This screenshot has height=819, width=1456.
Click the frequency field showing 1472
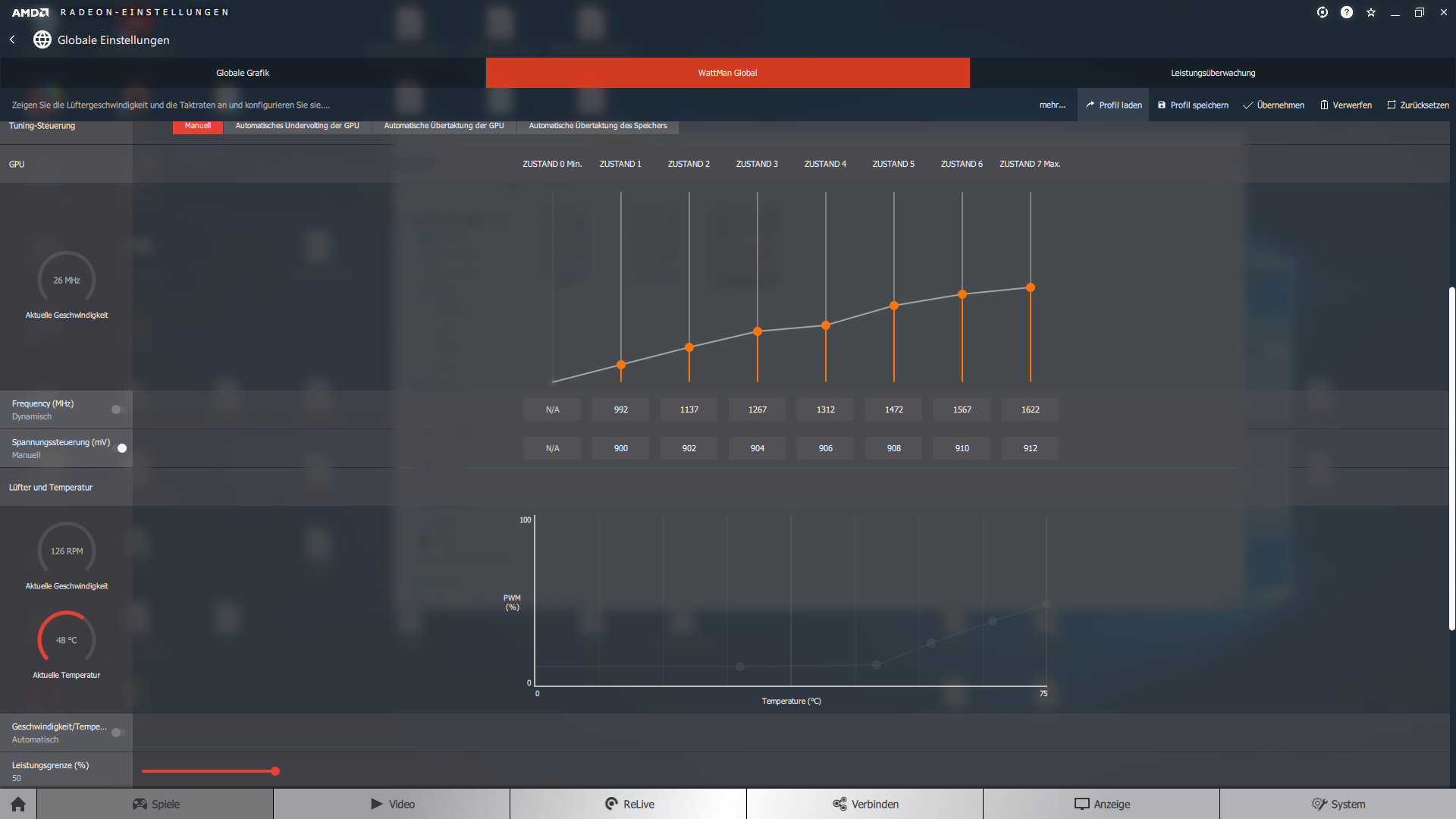point(894,409)
